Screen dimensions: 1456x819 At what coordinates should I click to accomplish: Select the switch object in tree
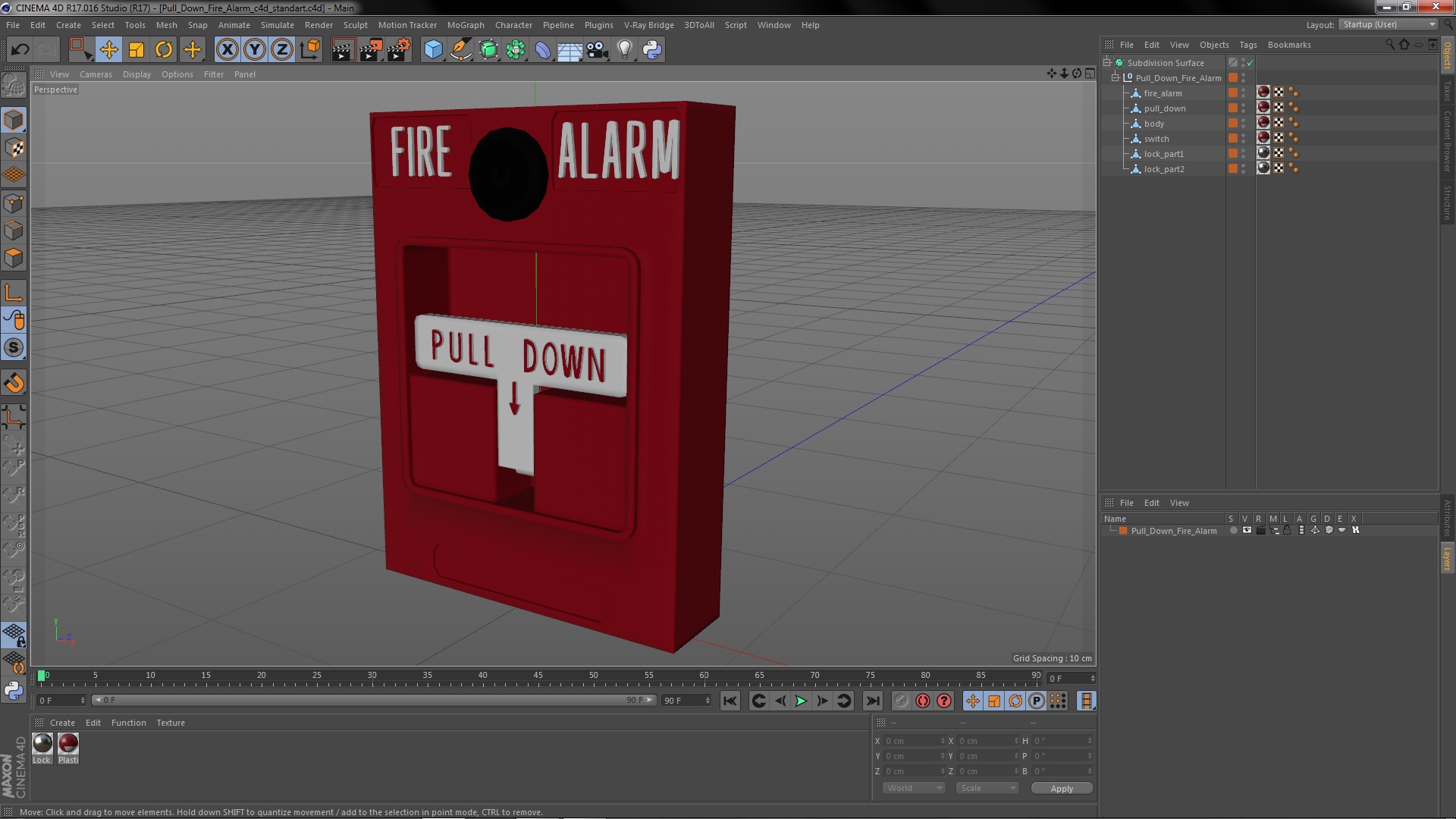(1156, 139)
